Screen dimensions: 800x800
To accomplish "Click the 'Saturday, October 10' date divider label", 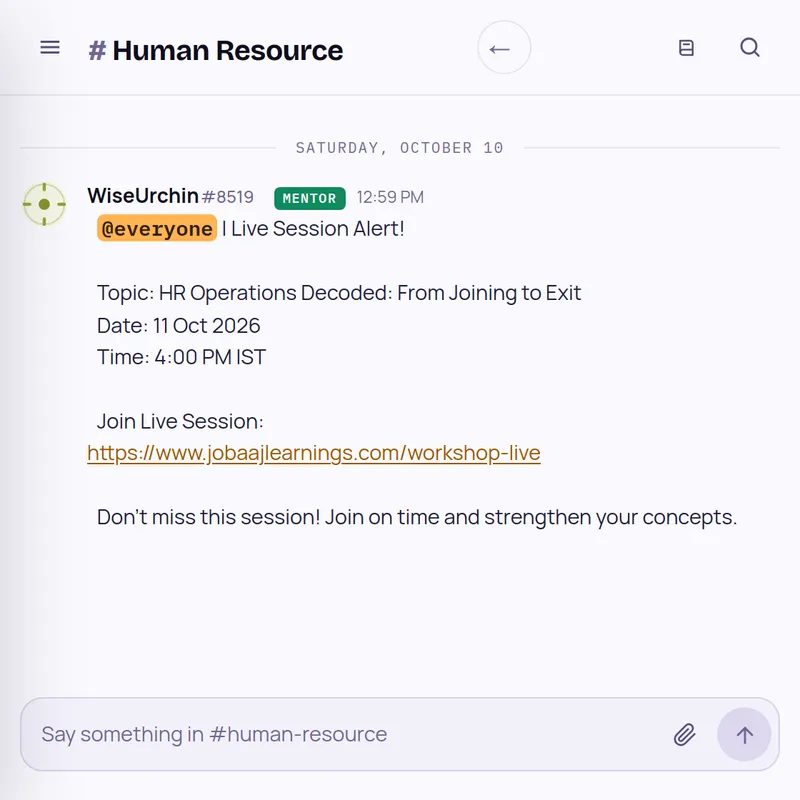I will 400,148.
